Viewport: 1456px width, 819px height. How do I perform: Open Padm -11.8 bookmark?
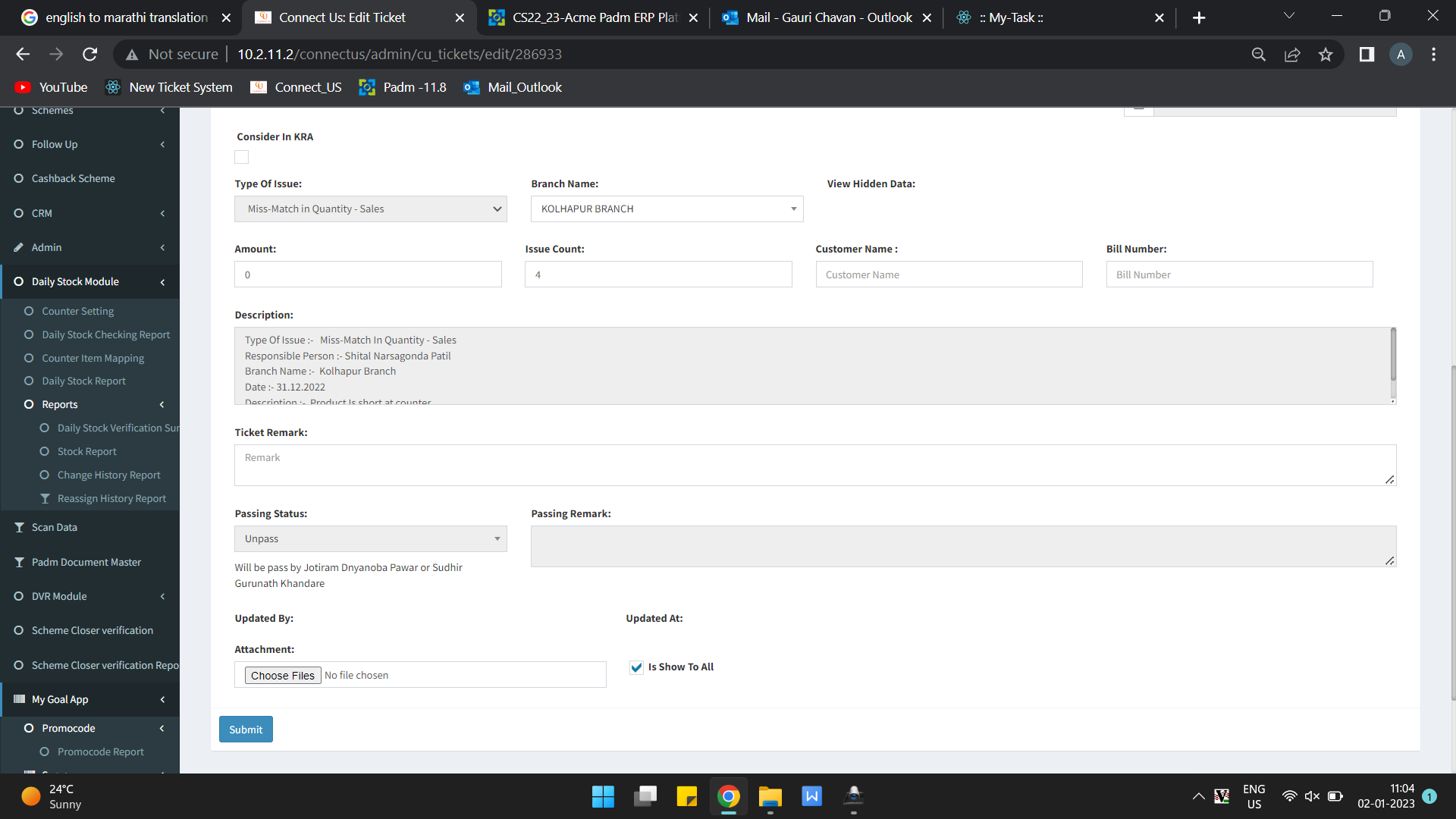pos(403,87)
